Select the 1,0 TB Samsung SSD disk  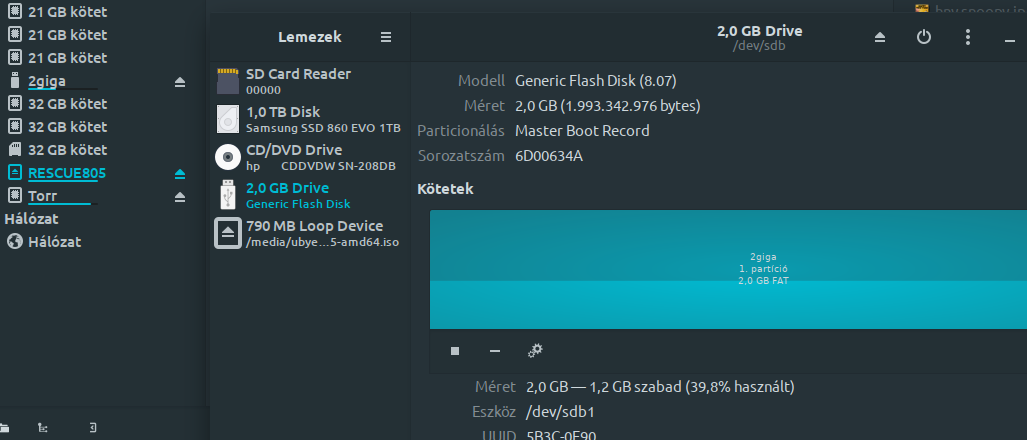click(x=309, y=119)
